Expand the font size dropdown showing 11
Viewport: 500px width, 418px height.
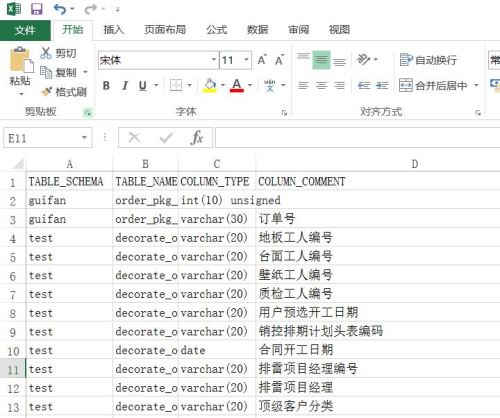coord(247,60)
